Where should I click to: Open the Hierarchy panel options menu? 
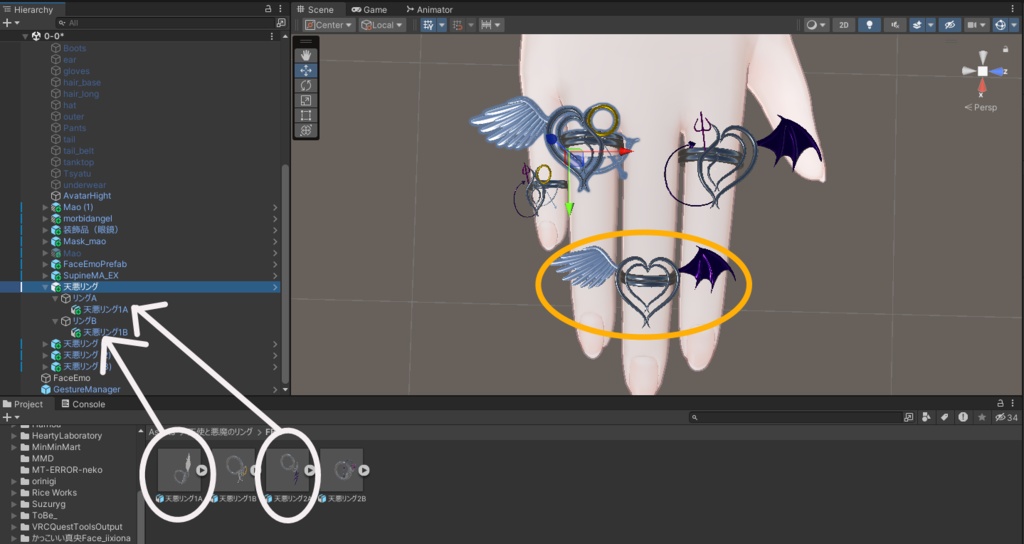[280, 8]
